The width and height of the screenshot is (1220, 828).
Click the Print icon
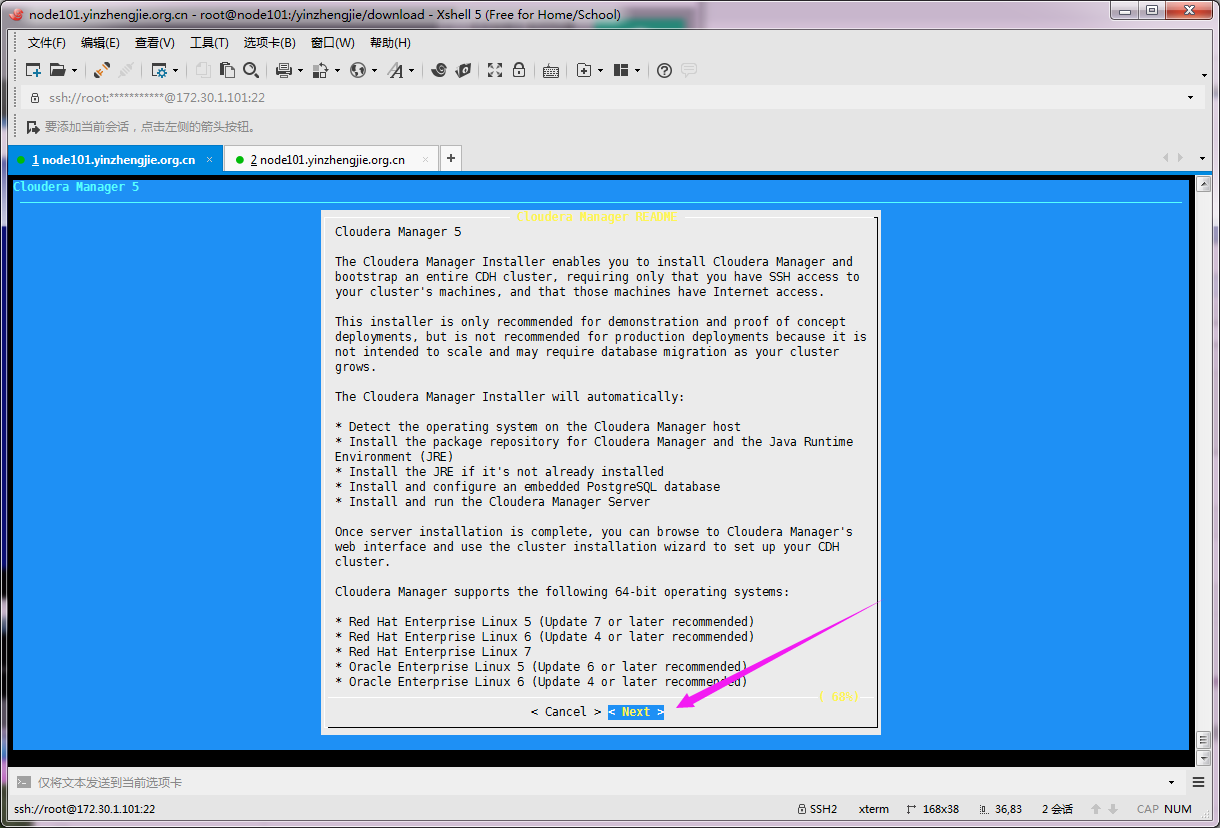pos(283,70)
